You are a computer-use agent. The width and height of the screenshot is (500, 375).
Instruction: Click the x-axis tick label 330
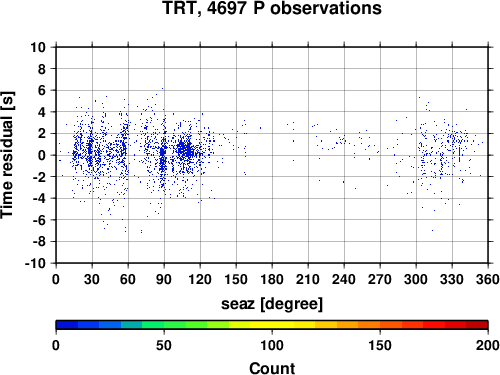click(x=452, y=279)
